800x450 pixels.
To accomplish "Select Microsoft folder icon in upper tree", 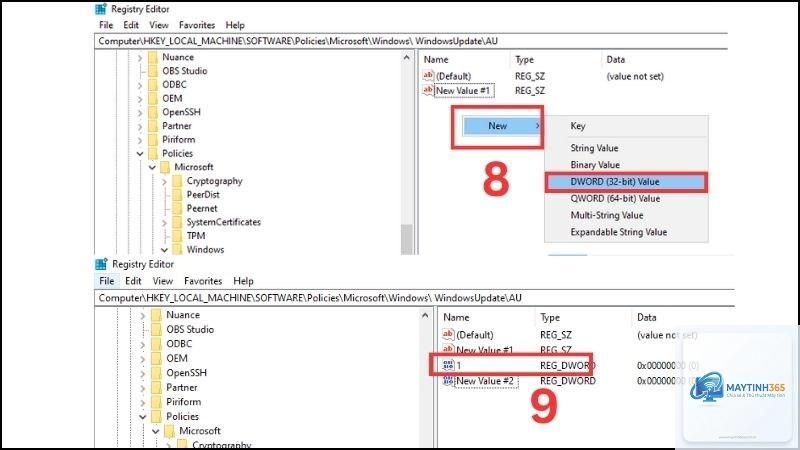I will (x=165, y=167).
